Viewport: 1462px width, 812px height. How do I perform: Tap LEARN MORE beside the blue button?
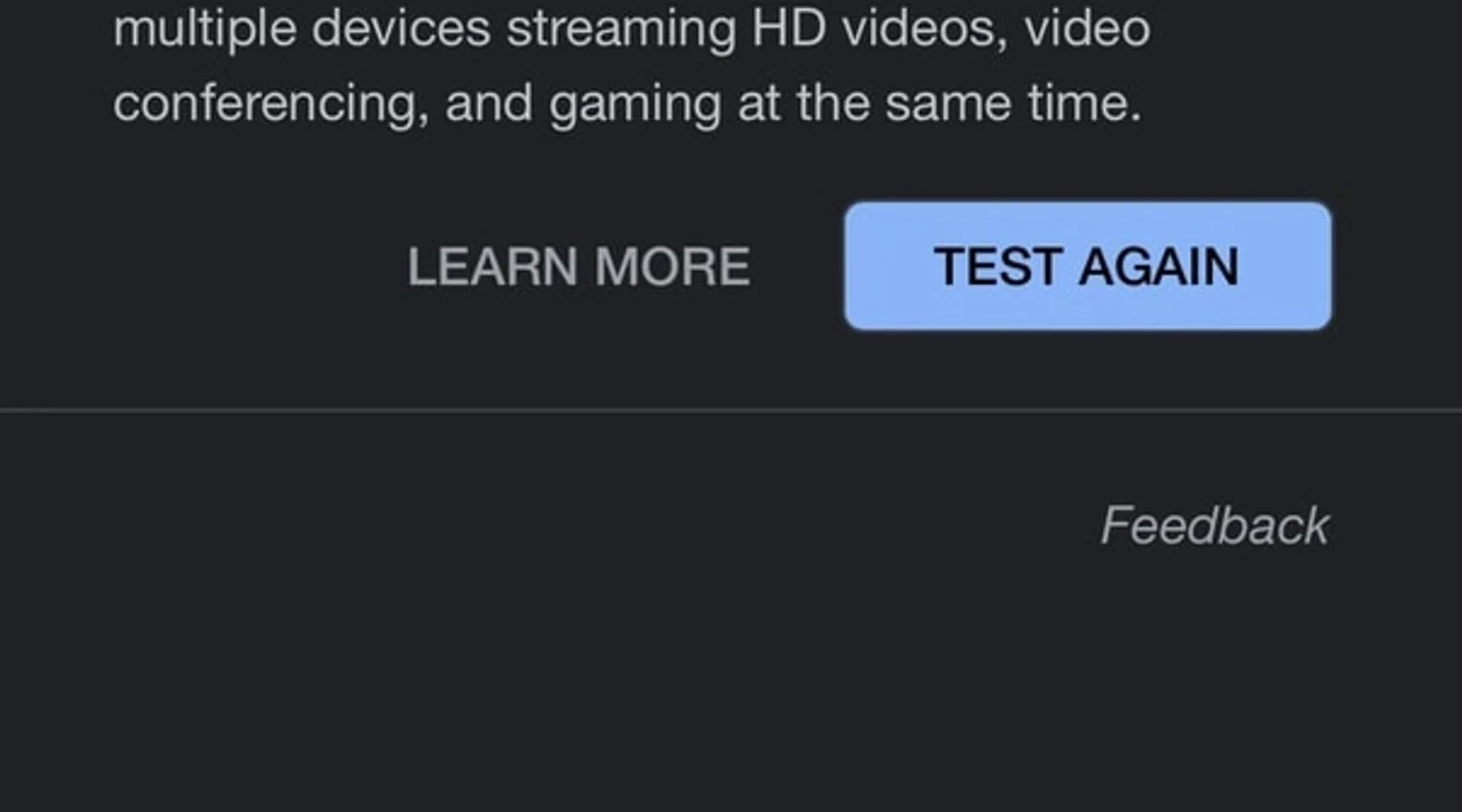point(578,266)
